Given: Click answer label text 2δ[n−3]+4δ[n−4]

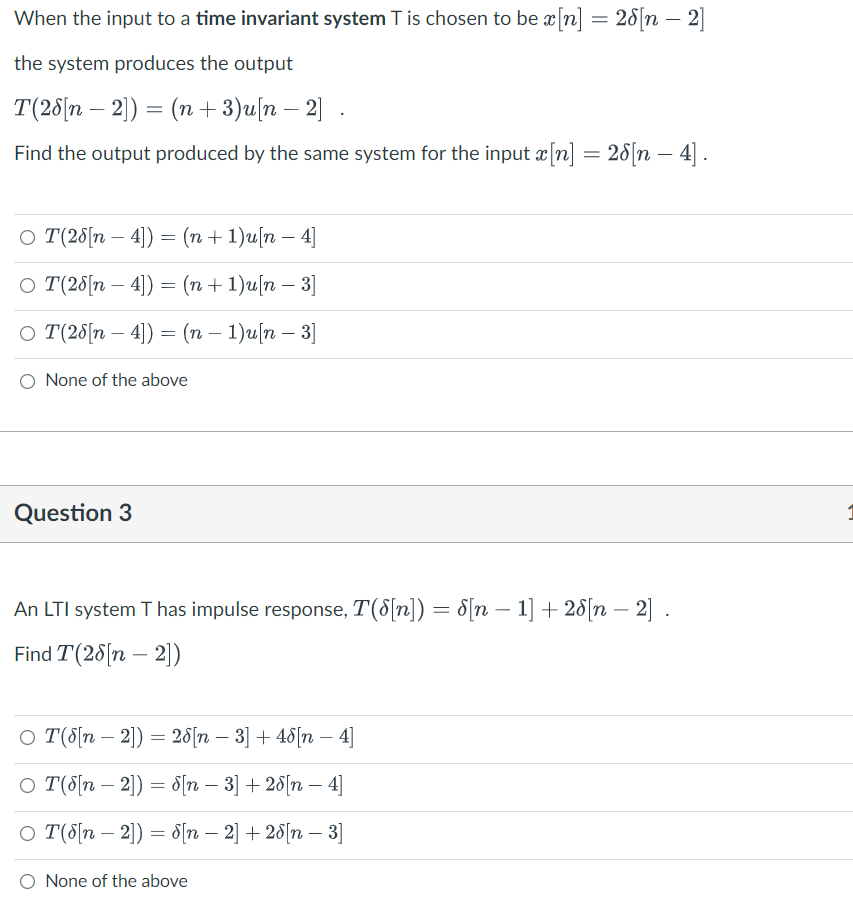Looking at the screenshot, I should point(199,737).
